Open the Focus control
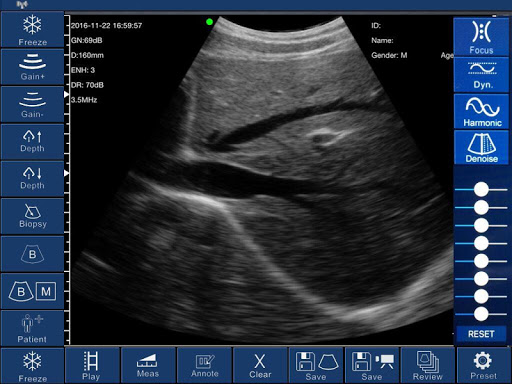Image resolution: width=512 pixels, height=384 pixels. [481, 37]
